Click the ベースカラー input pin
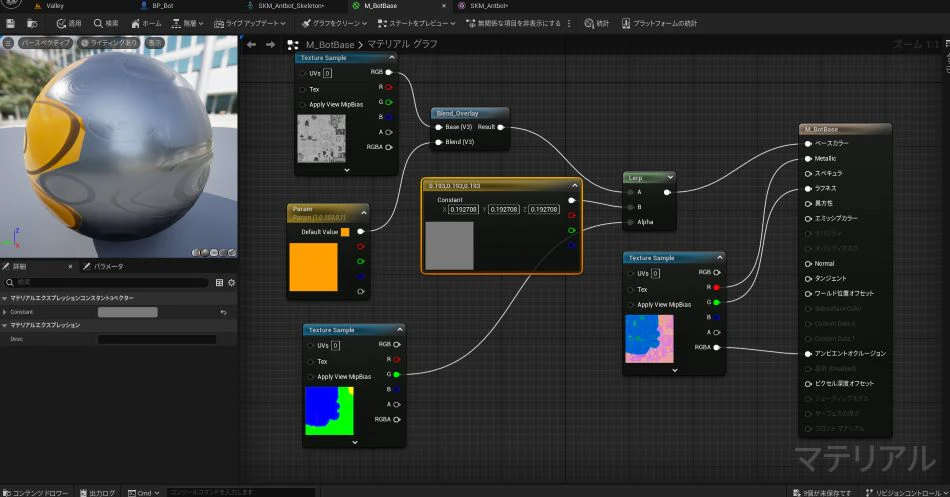The height and width of the screenshot is (497, 950). point(808,144)
